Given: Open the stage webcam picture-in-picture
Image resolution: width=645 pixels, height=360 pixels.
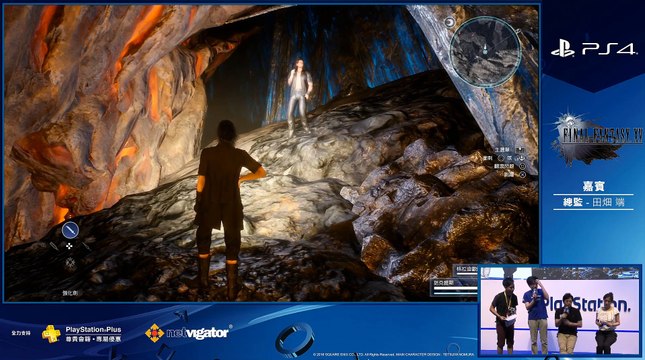Looking at the screenshot, I should pos(559,310).
